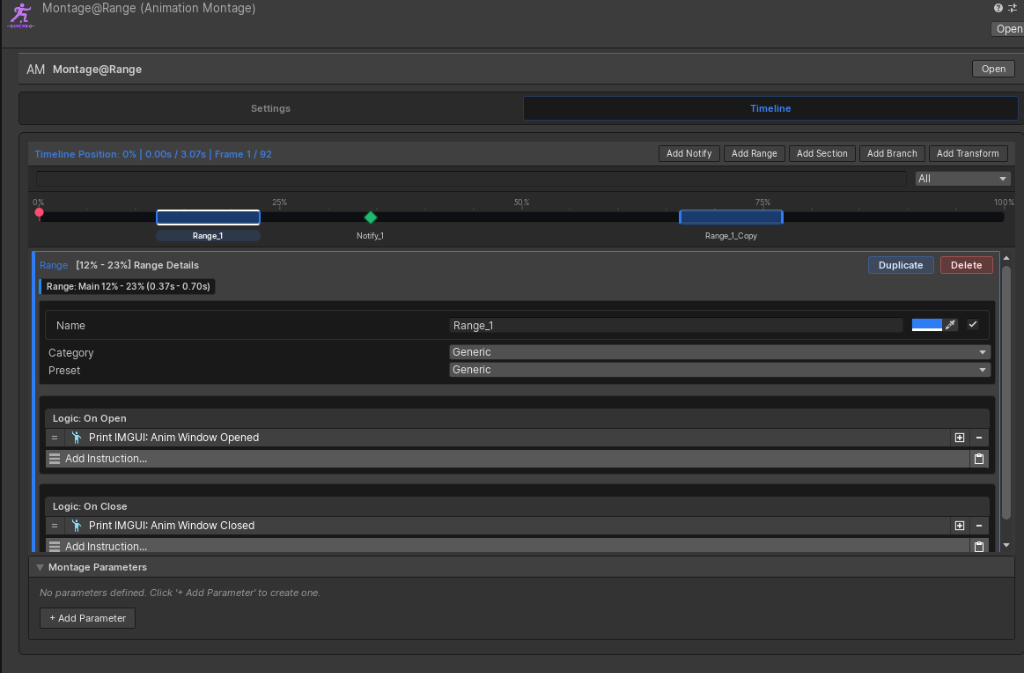Select the Range_1_Copy block on timeline
Image resolution: width=1024 pixels, height=673 pixels.
tap(731, 217)
